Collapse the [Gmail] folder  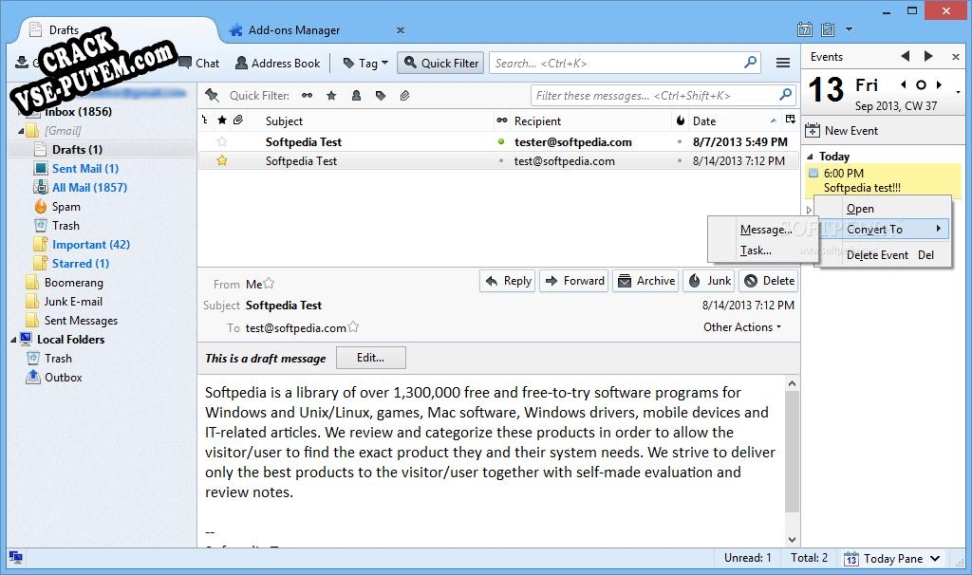pos(20,131)
